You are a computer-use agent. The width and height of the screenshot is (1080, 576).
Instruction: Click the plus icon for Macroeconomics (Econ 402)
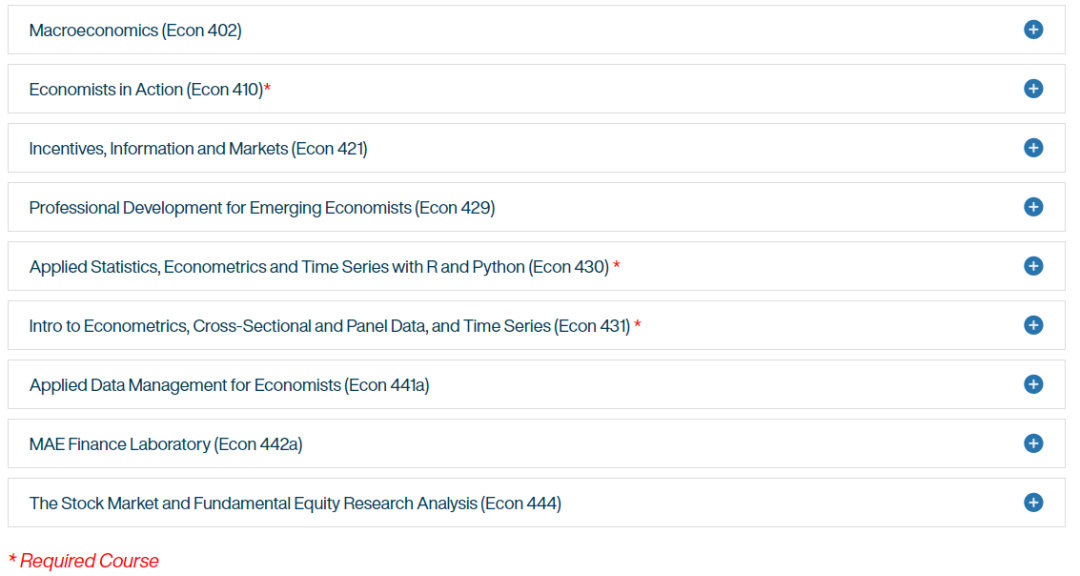point(1033,30)
